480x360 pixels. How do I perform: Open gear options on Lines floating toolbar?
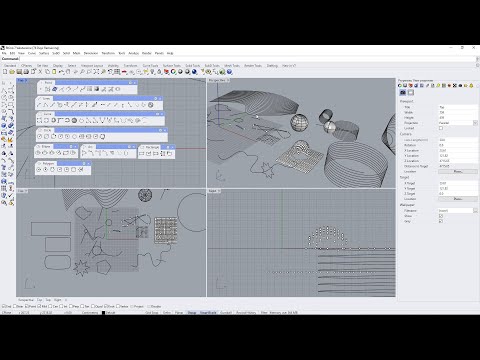pyautogui.click(x=156, y=99)
